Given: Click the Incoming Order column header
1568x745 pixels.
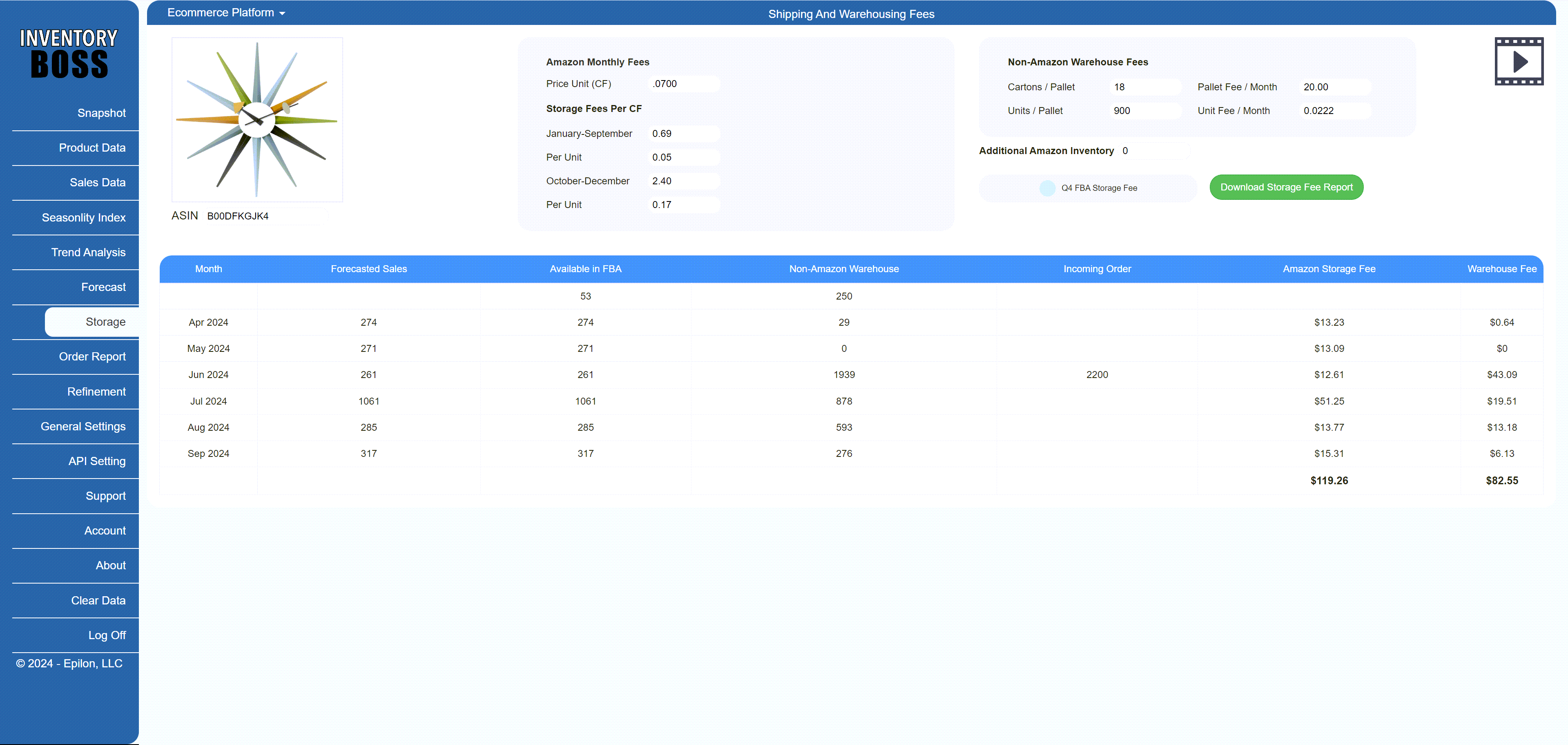Looking at the screenshot, I should click(1097, 269).
